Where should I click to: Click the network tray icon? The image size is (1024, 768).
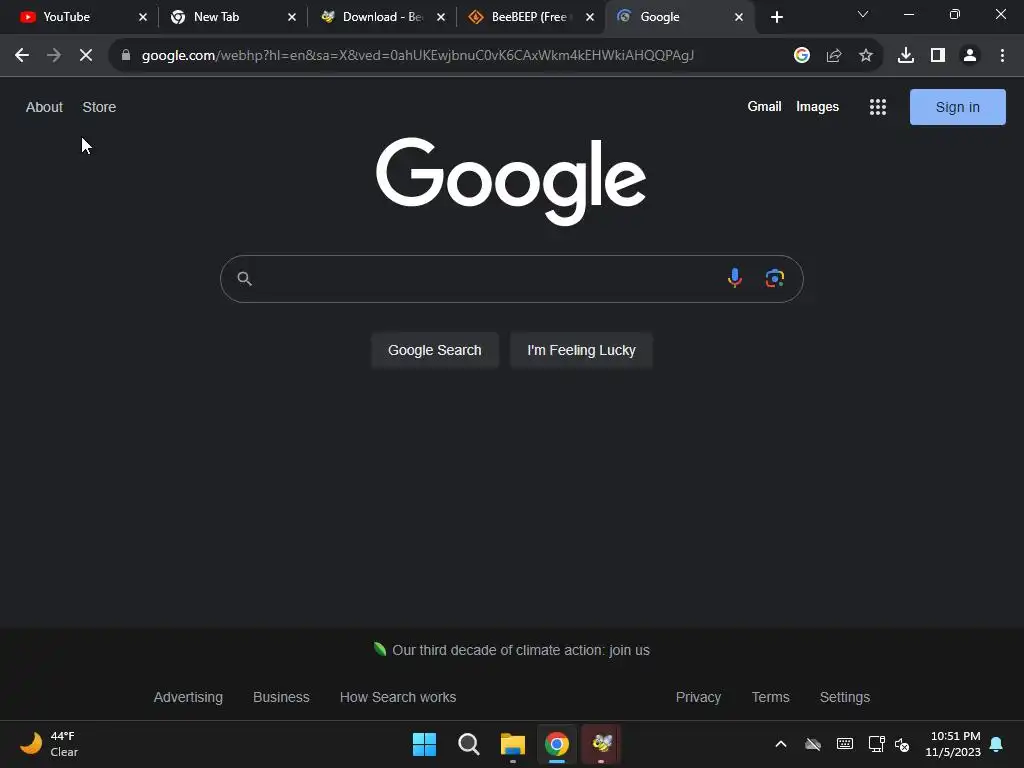(x=876, y=744)
